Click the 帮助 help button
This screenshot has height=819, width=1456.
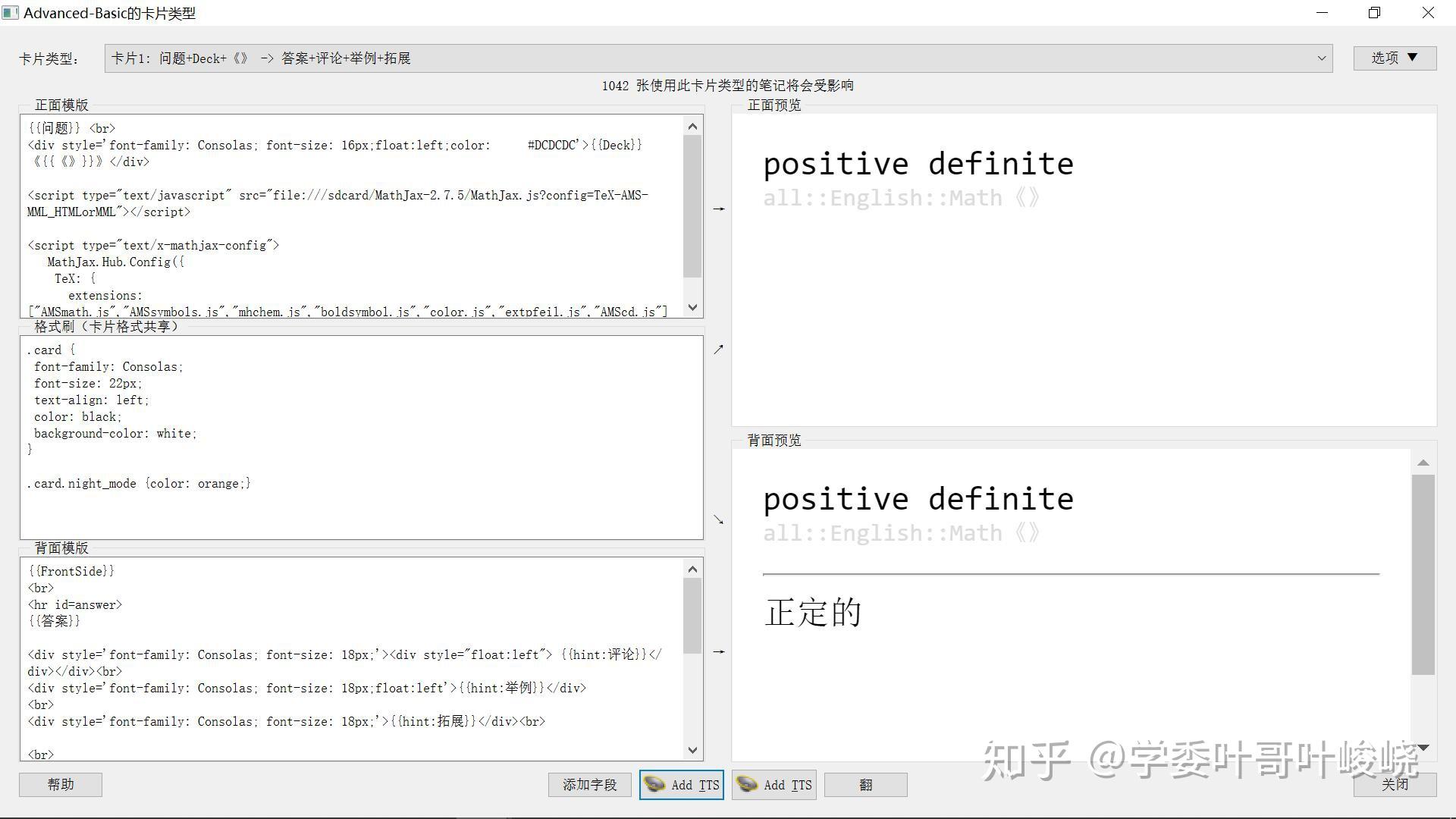pos(61,785)
